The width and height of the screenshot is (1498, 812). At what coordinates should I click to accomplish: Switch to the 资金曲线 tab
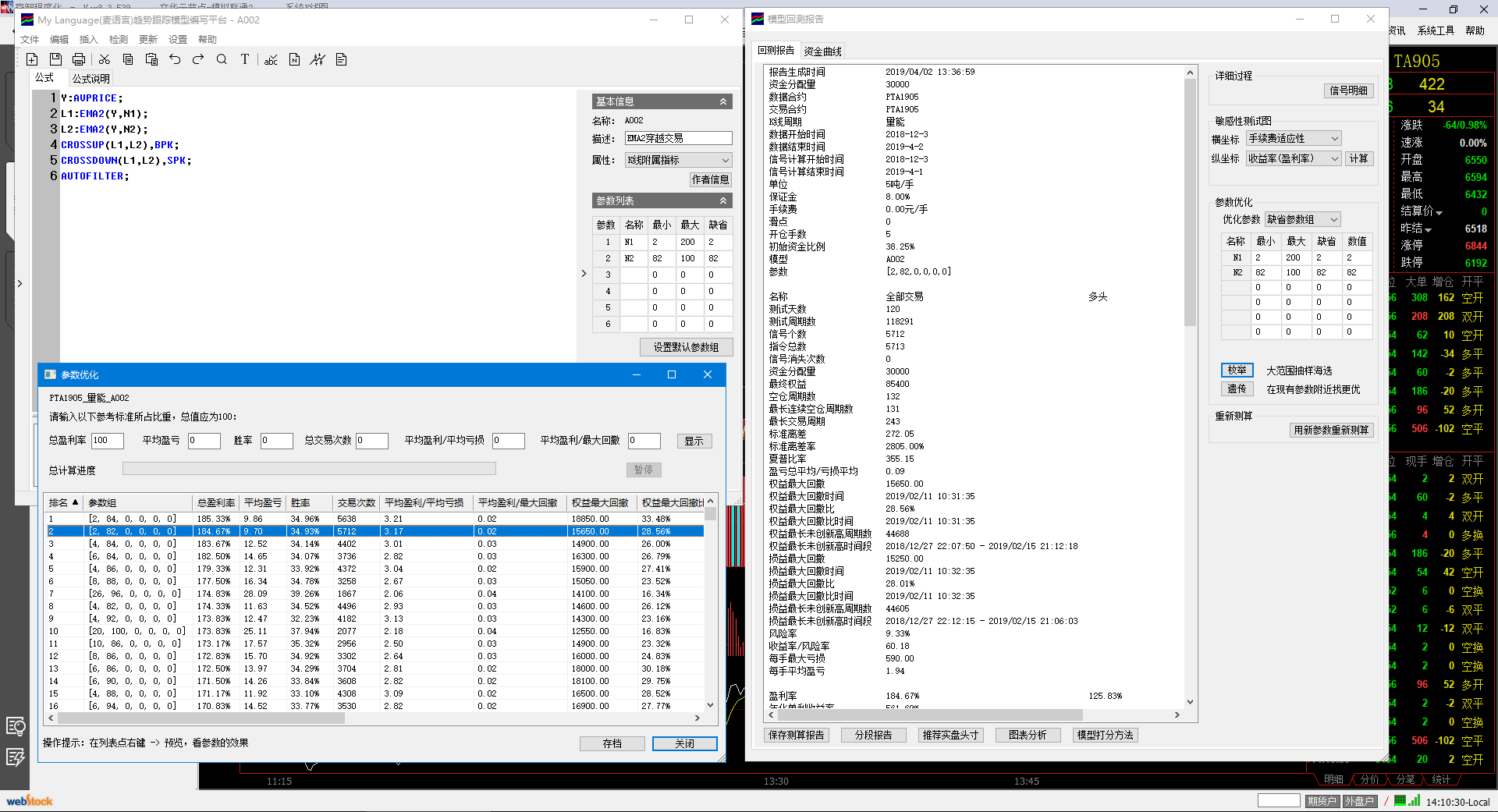(x=822, y=51)
